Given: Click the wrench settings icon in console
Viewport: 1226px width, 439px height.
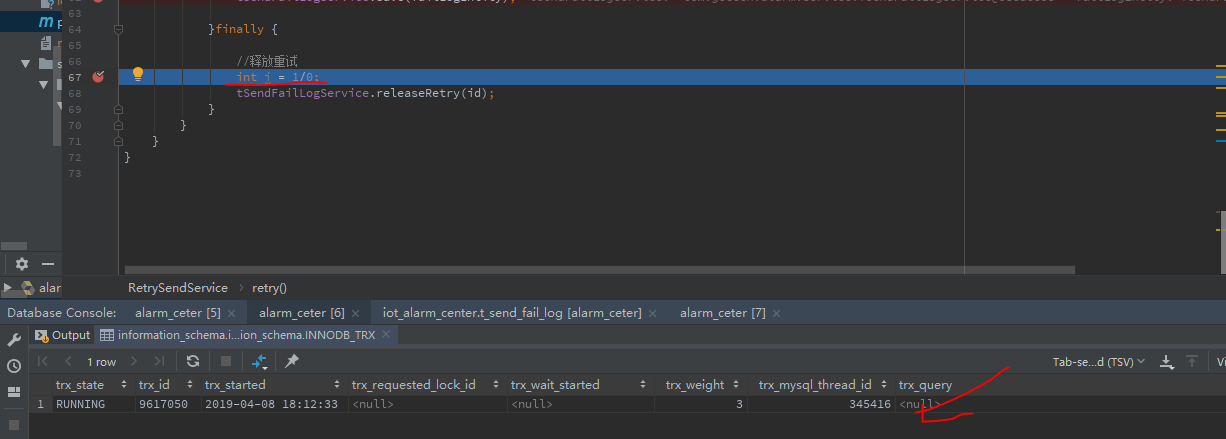Looking at the screenshot, I should tap(14, 341).
